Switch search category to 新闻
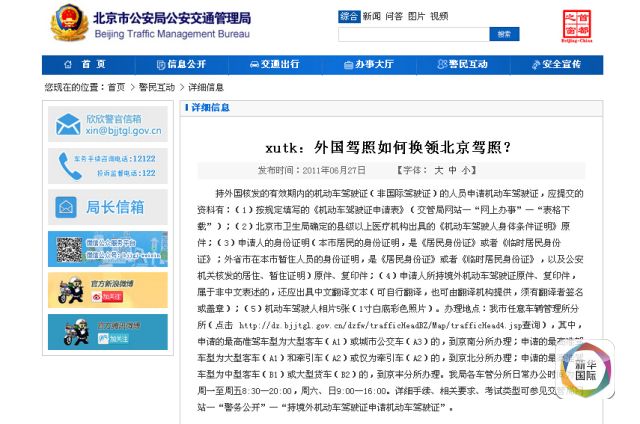640x424 pixels. click(x=372, y=16)
